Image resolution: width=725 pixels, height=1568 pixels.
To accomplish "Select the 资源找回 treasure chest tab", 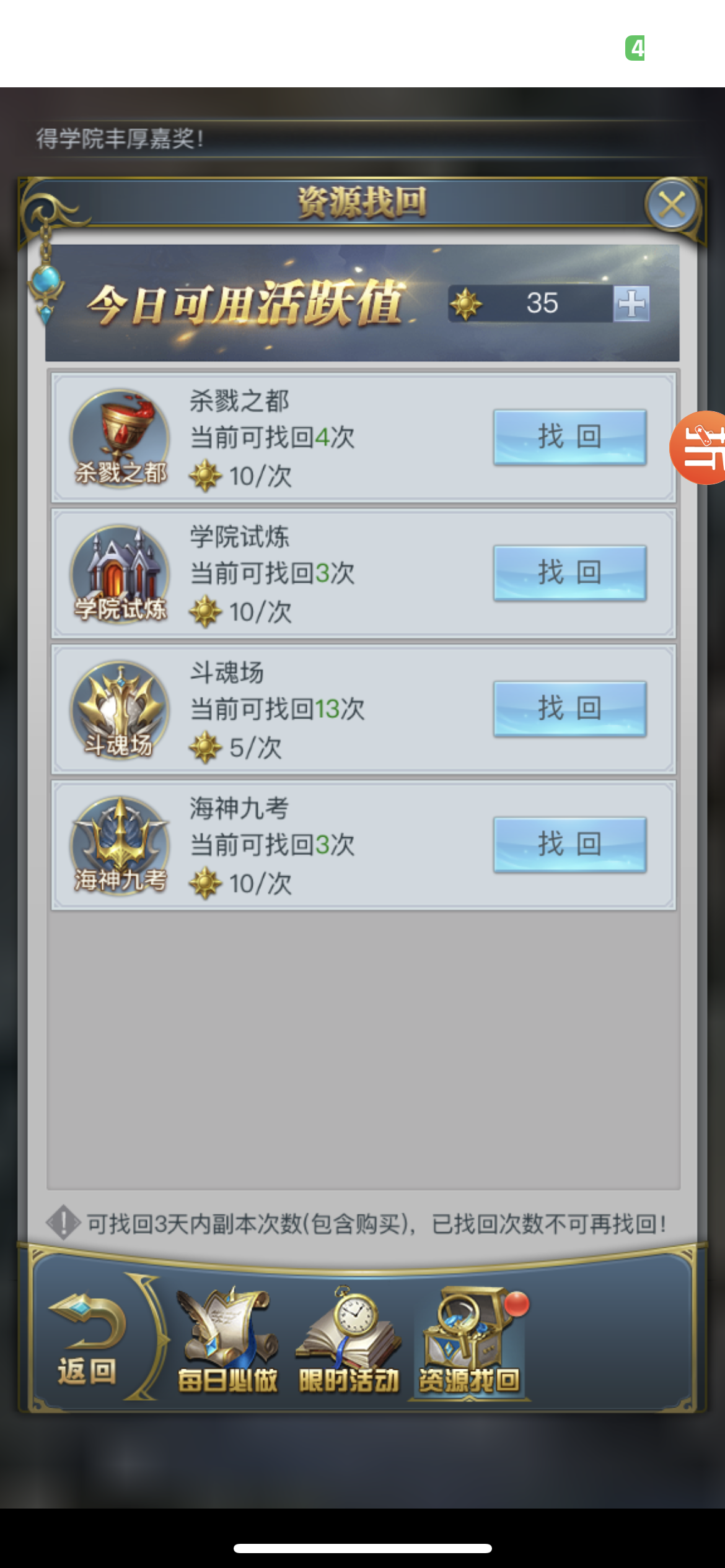I will (469, 1341).
